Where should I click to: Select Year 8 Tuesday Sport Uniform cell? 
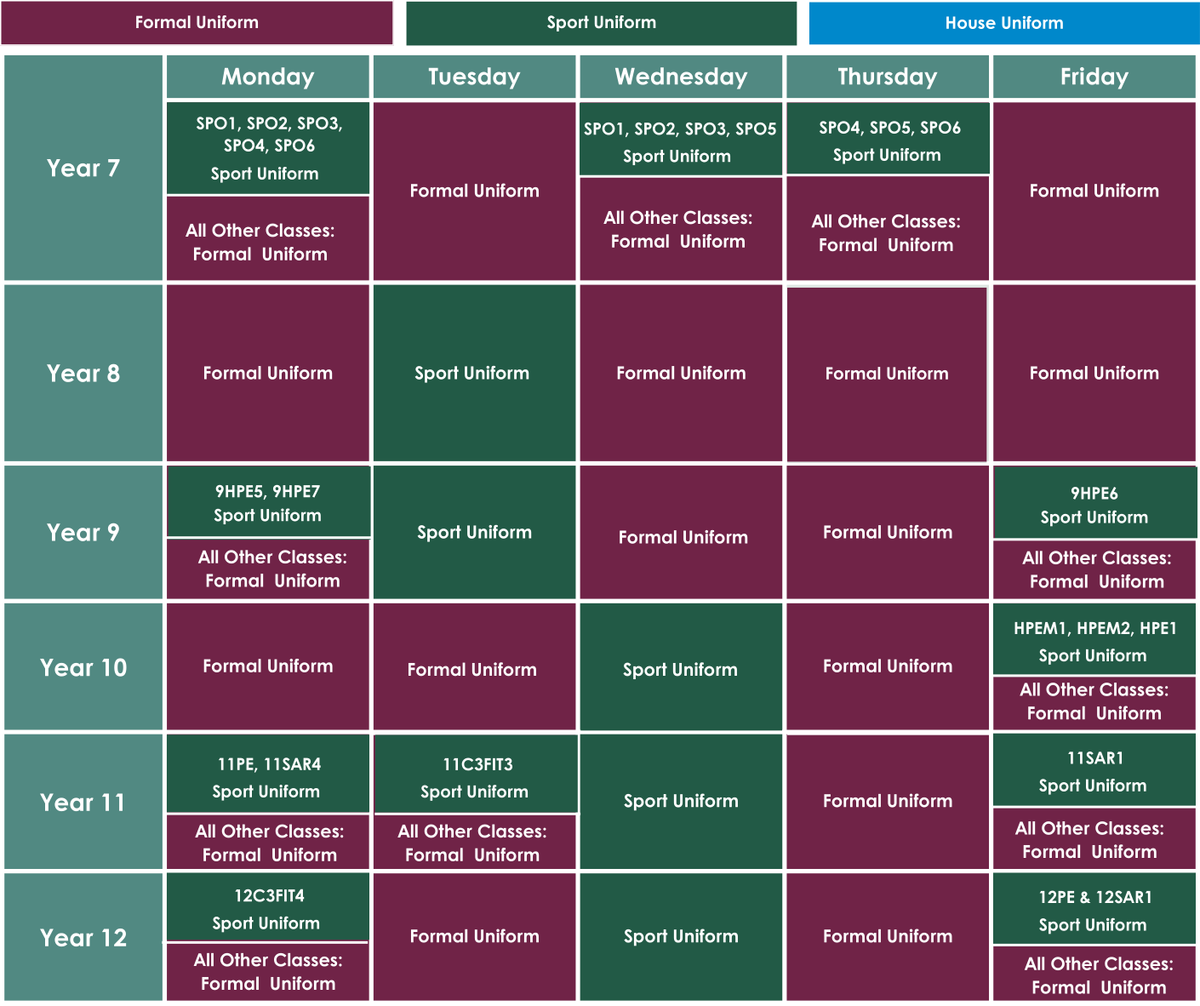point(473,373)
